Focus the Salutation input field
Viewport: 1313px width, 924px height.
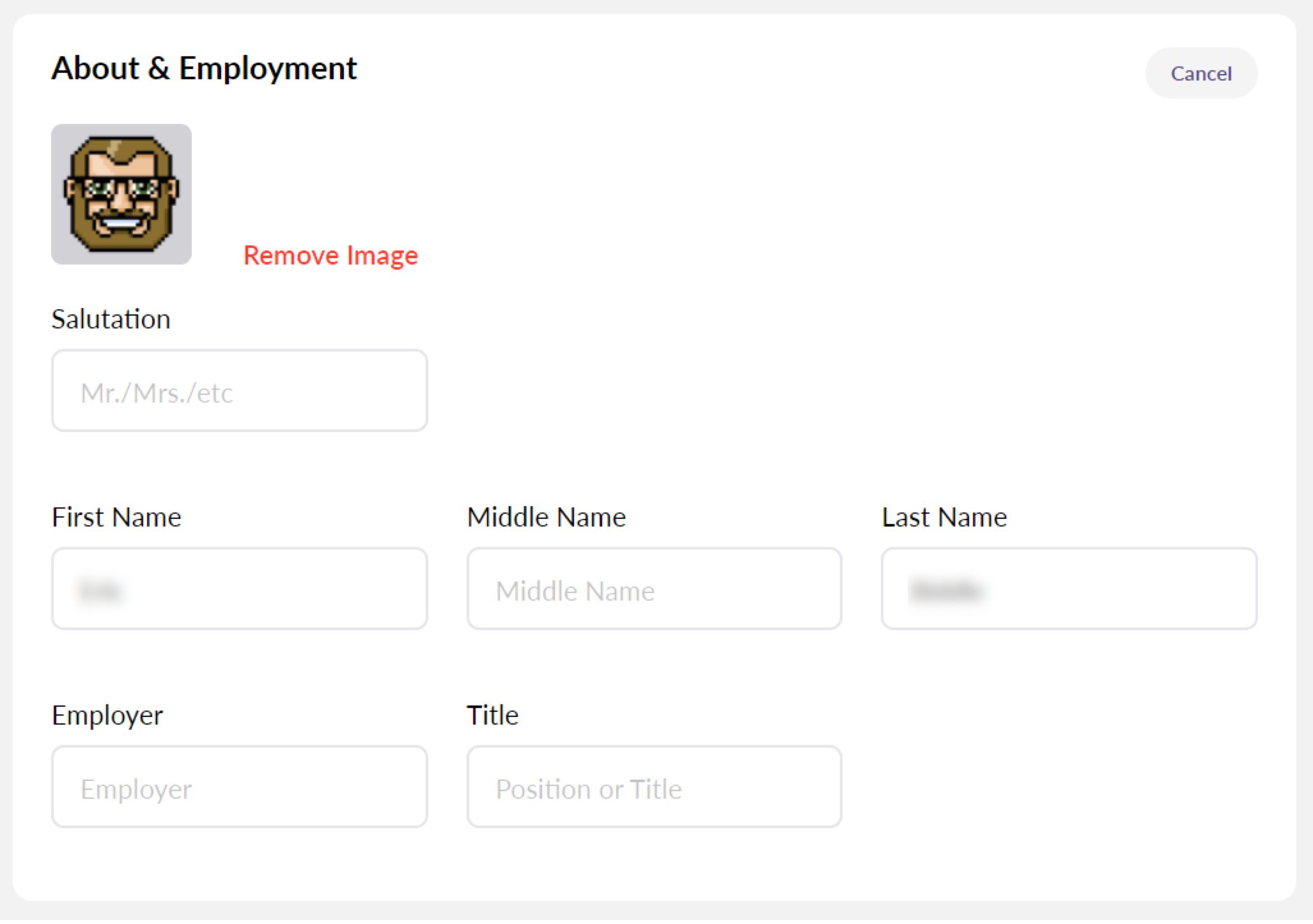[240, 390]
